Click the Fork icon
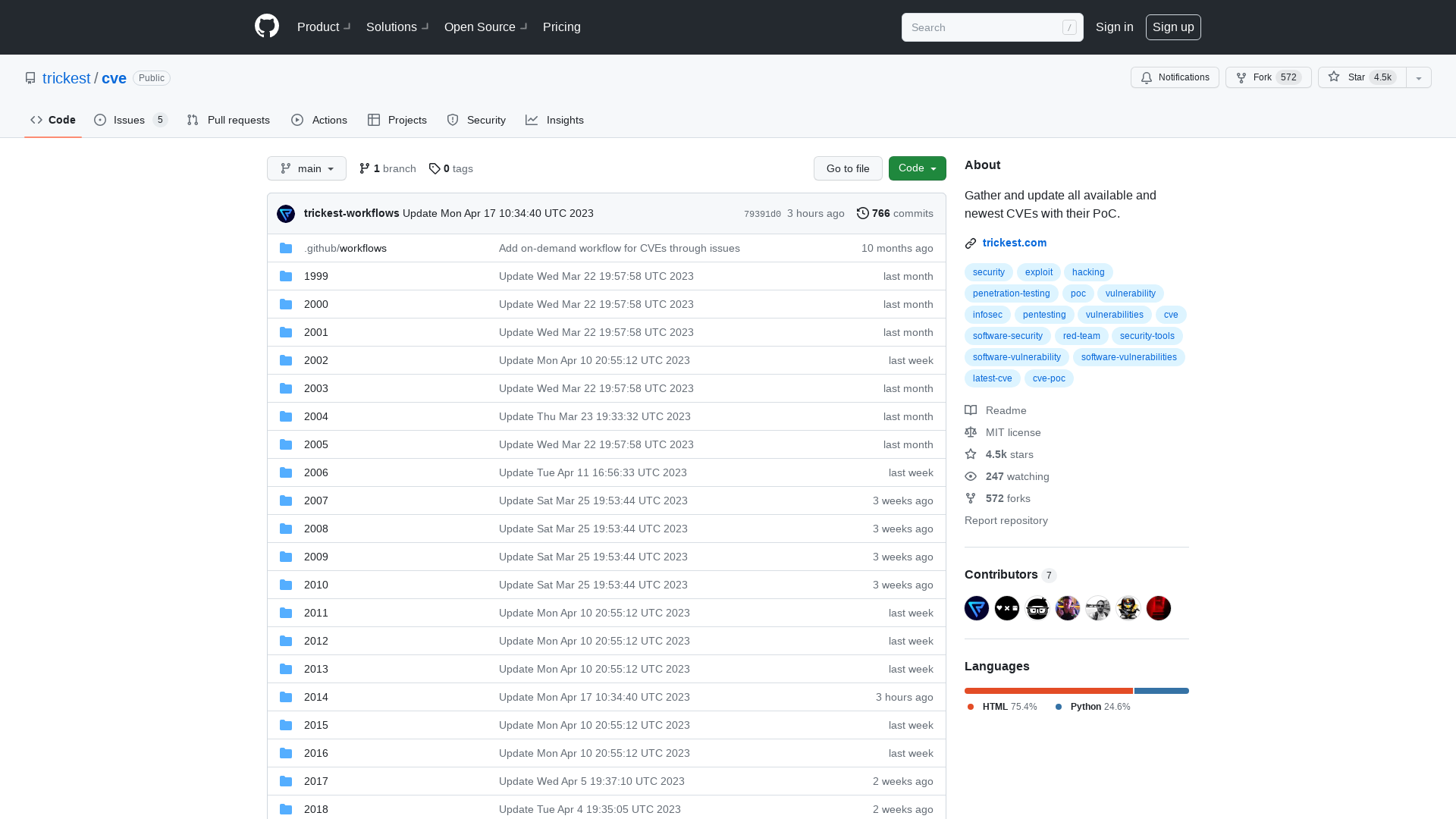The width and height of the screenshot is (1456, 819). (x=1241, y=77)
